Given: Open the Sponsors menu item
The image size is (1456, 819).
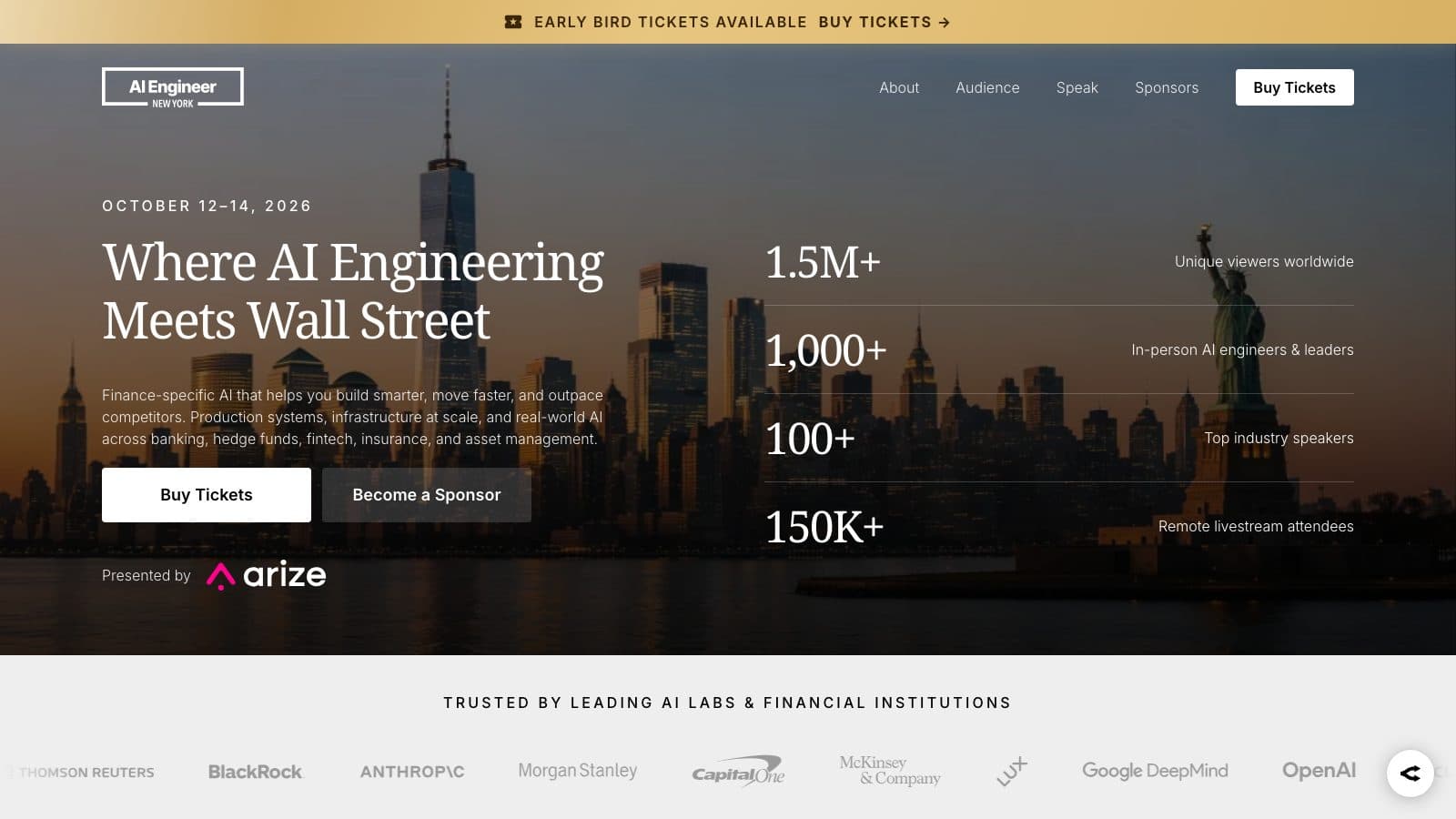Looking at the screenshot, I should [1167, 87].
